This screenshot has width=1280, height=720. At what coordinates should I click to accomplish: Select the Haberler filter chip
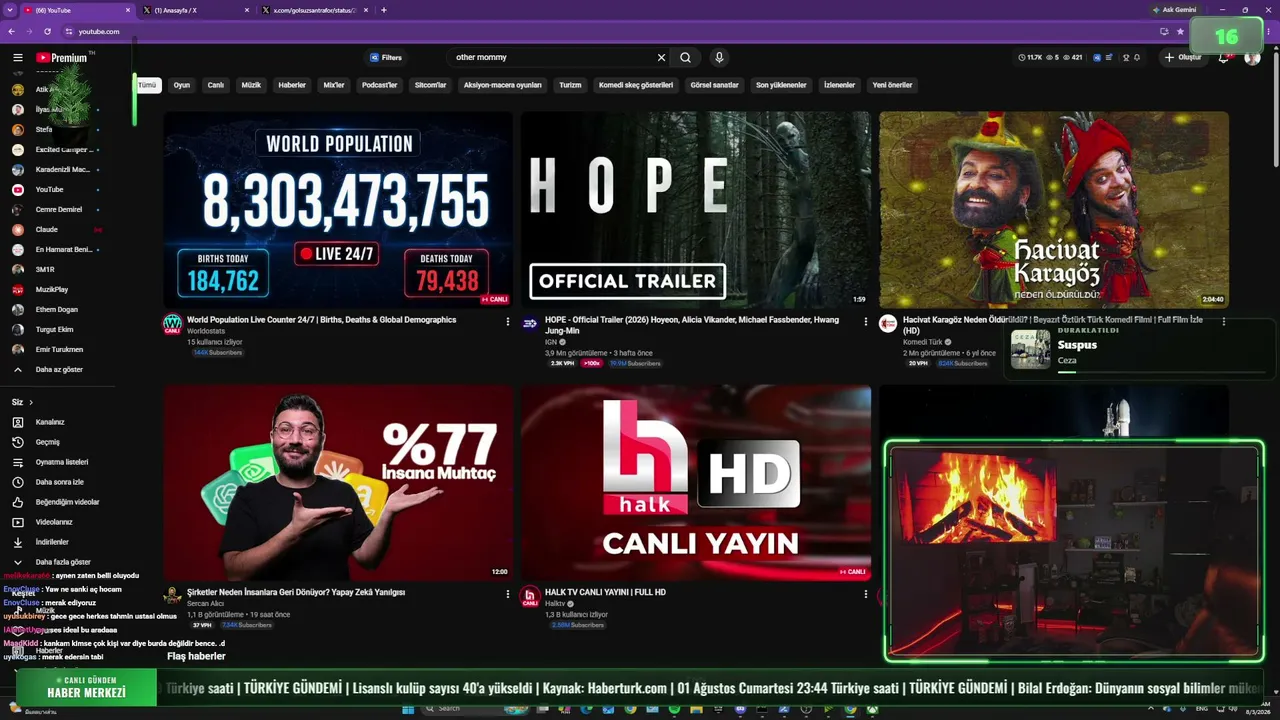pos(292,85)
